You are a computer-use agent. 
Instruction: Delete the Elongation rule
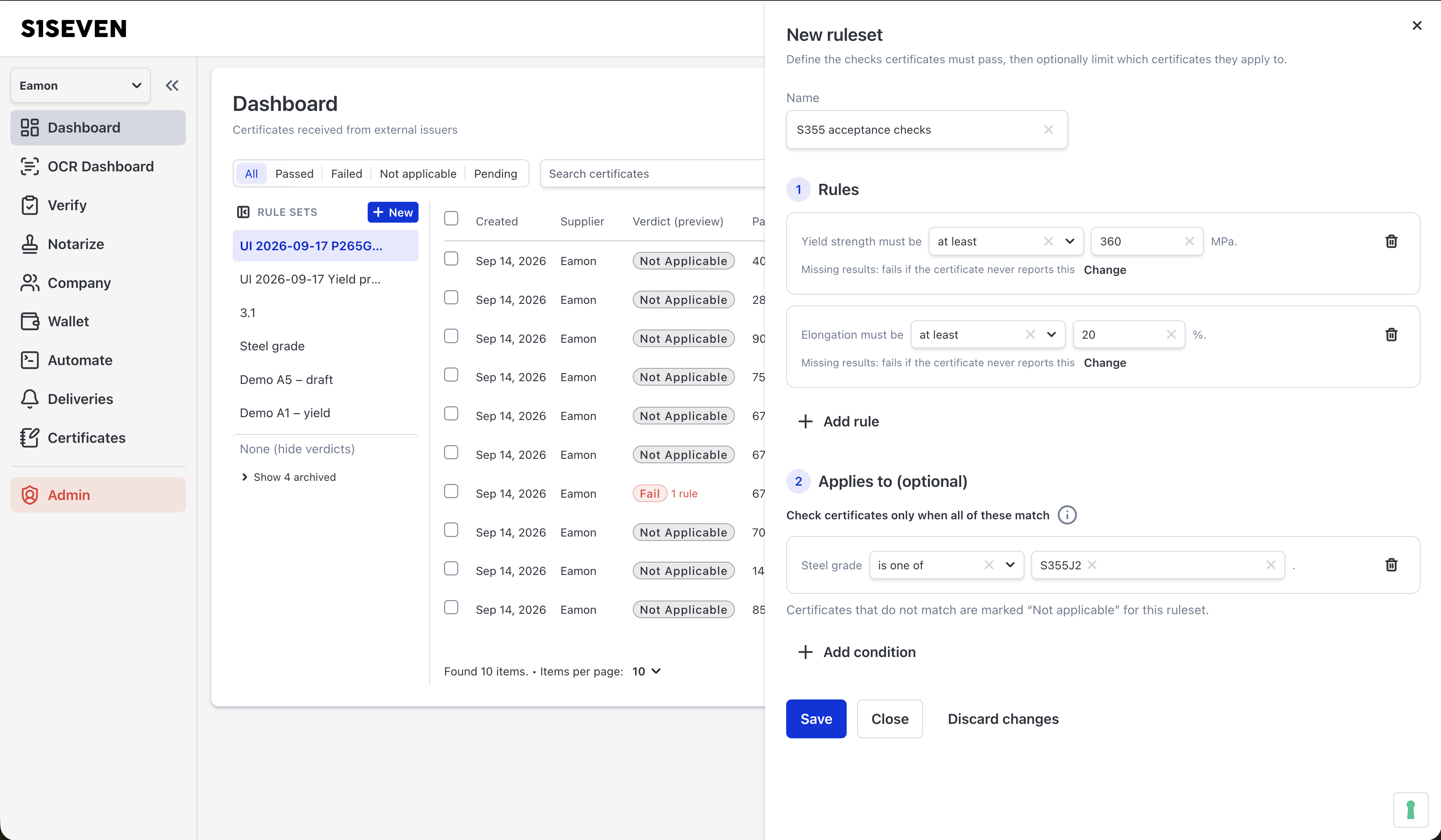(1391, 334)
